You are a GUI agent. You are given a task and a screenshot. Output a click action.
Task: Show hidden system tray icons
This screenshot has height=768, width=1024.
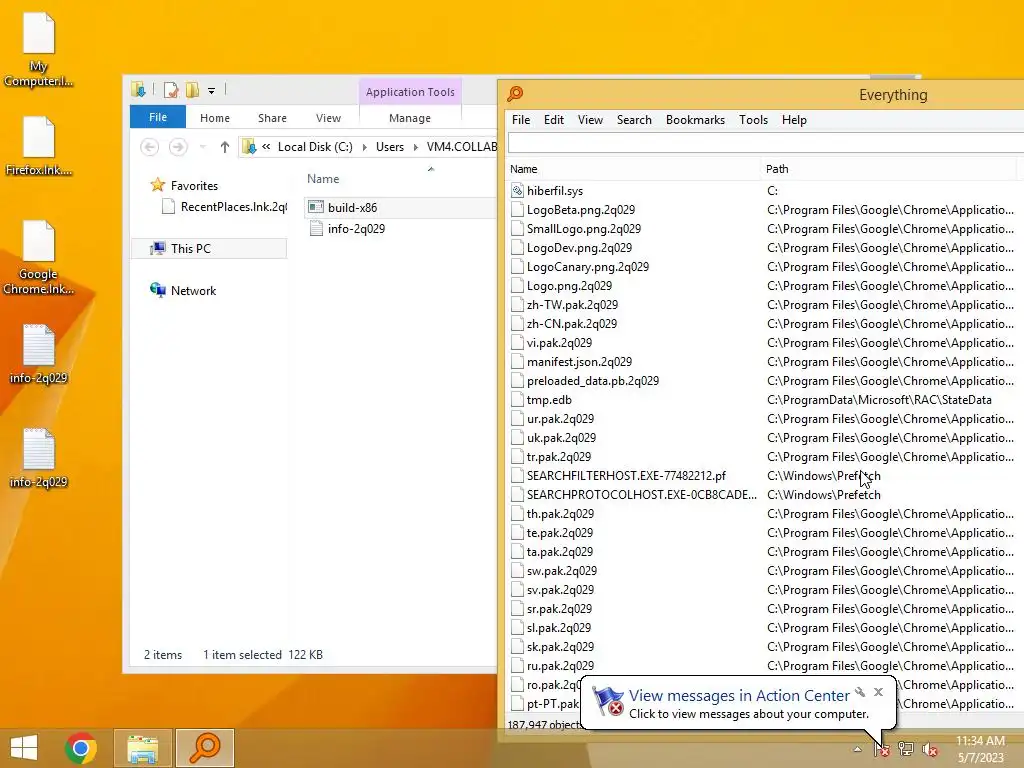point(857,749)
